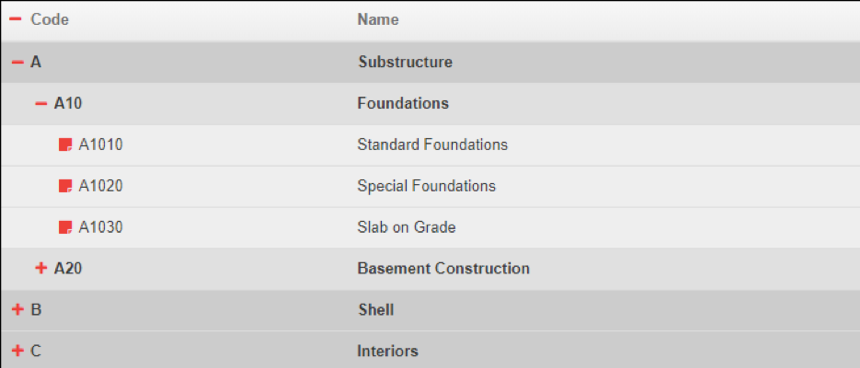
Task: Collapse the A Substructure group
Action: coord(18,62)
